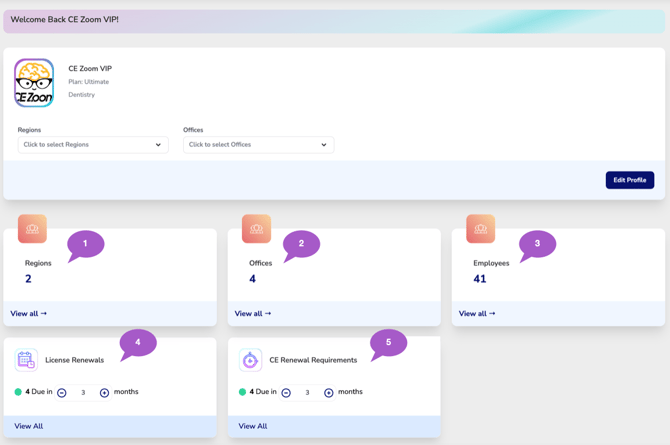
Task: Open the Offices select dropdown
Action: pos(259,145)
